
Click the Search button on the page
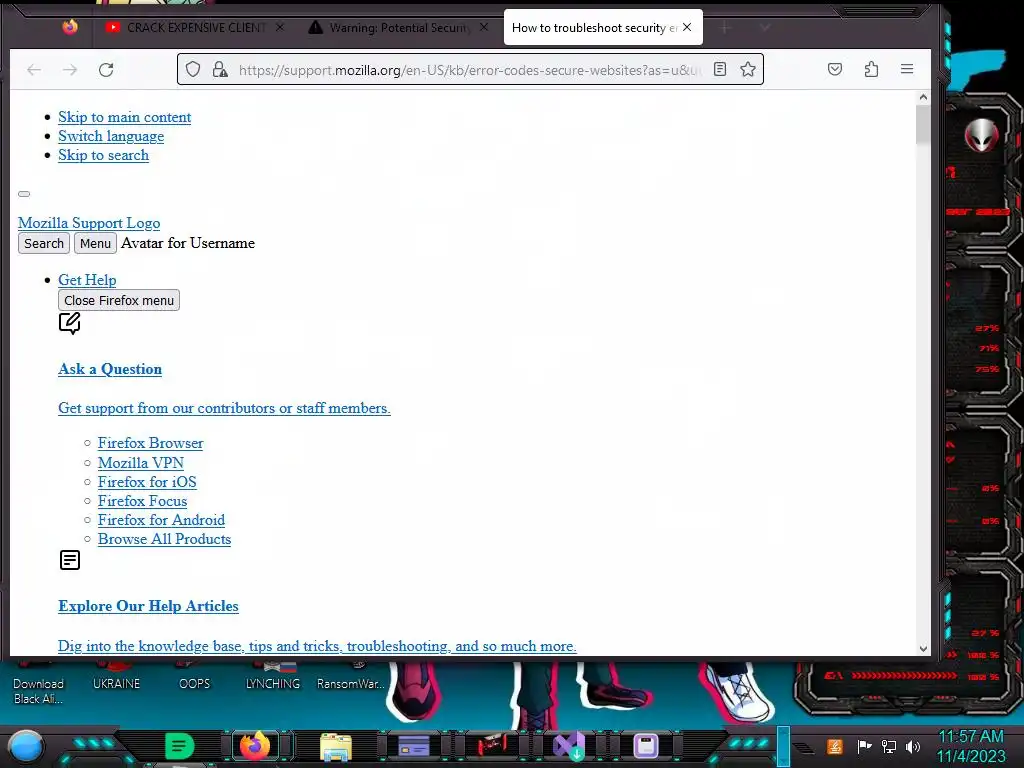44,244
